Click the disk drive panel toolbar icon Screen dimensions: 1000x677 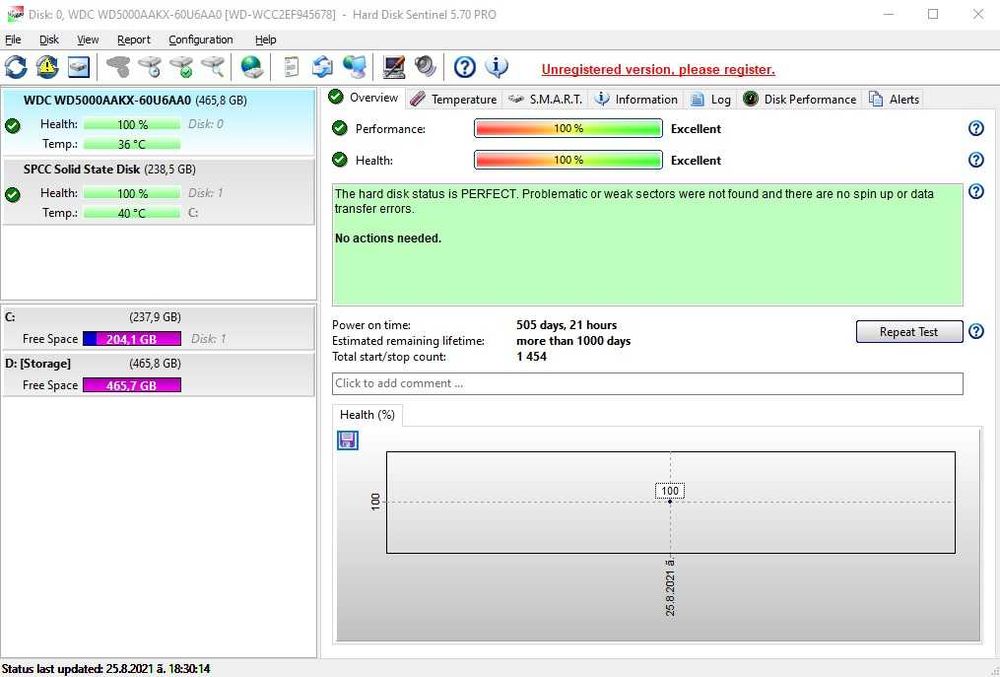[x=78, y=66]
